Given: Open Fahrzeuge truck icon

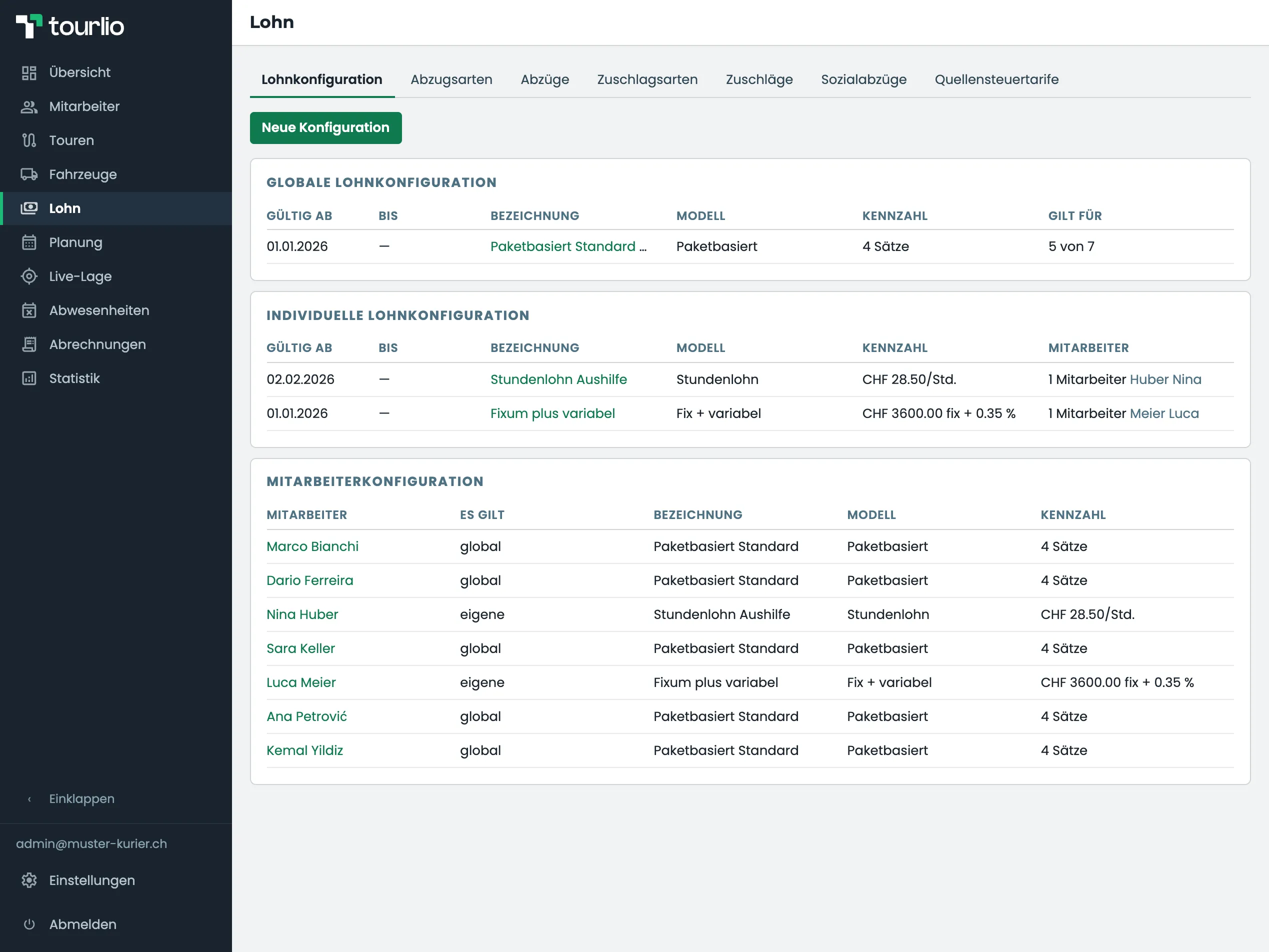Looking at the screenshot, I should [x=29, y=174].
